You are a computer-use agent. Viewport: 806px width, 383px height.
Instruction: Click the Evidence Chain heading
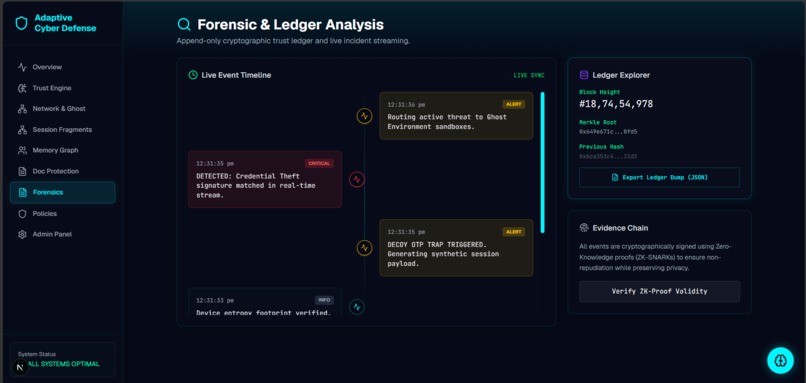coord(620,228)
